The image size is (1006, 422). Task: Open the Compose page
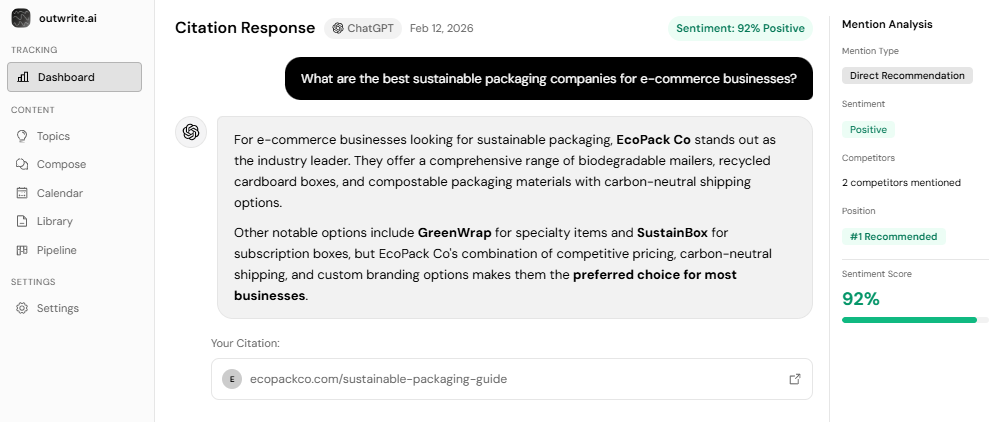(61, 164)
